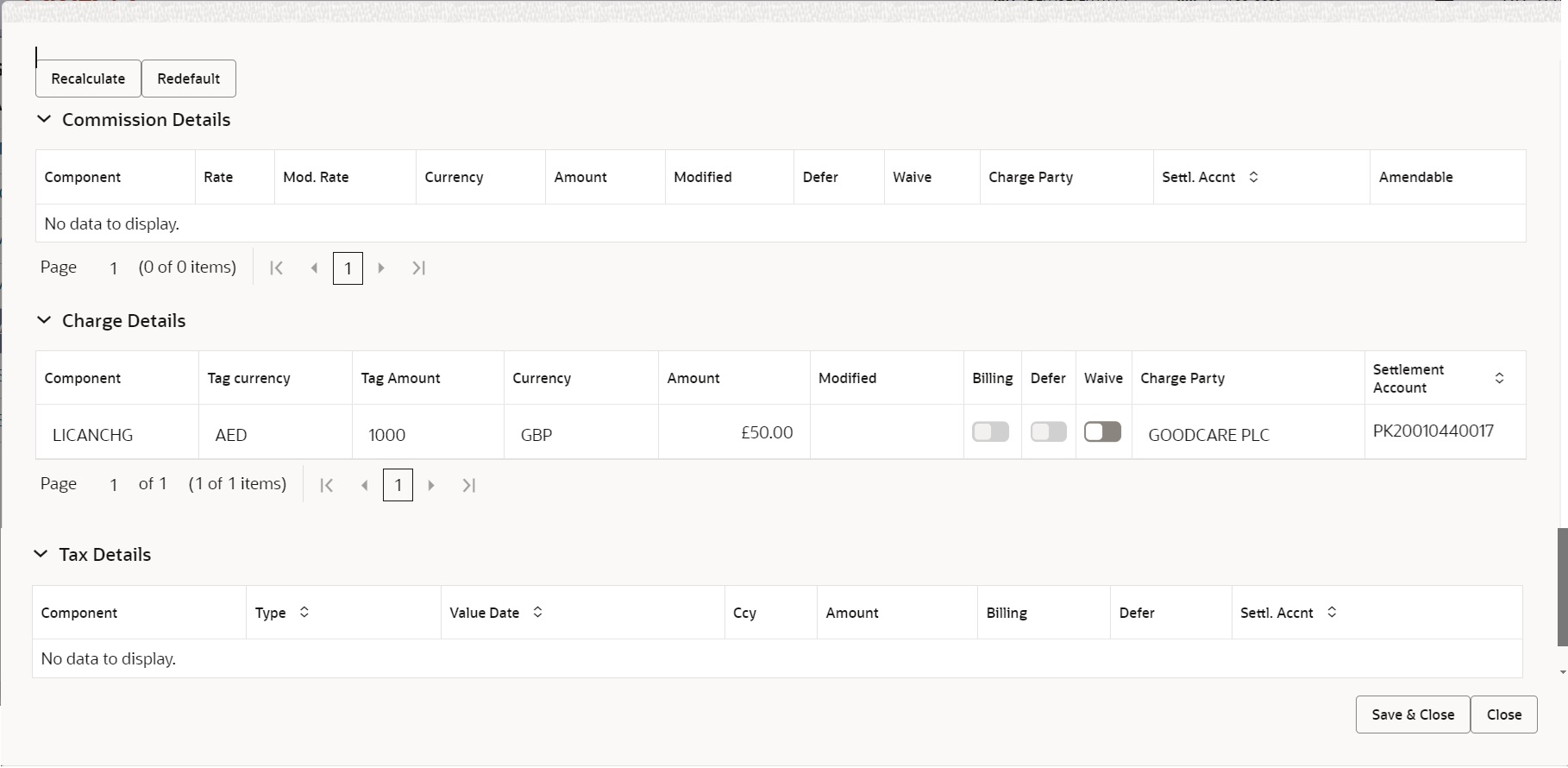Click the Close button
The height and width of the screenshot is (768, 1568).
click(x=1504, y=714)
